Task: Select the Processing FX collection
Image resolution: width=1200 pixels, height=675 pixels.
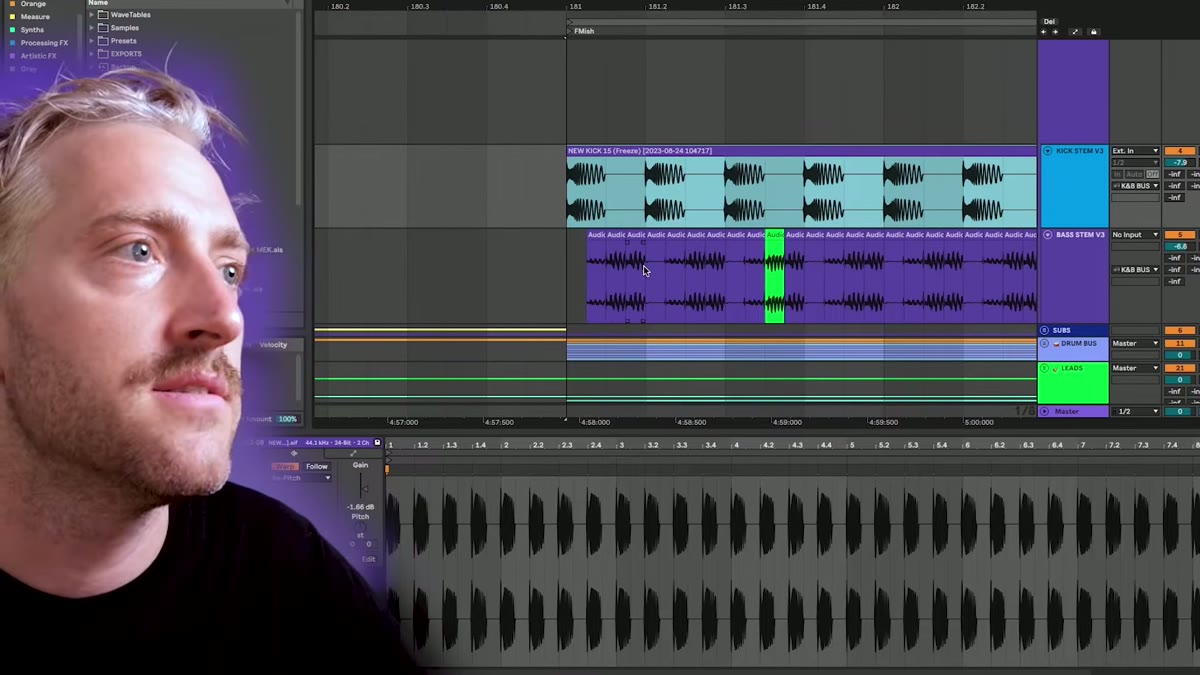Action: pyautogui.click(x=44, y=43)
